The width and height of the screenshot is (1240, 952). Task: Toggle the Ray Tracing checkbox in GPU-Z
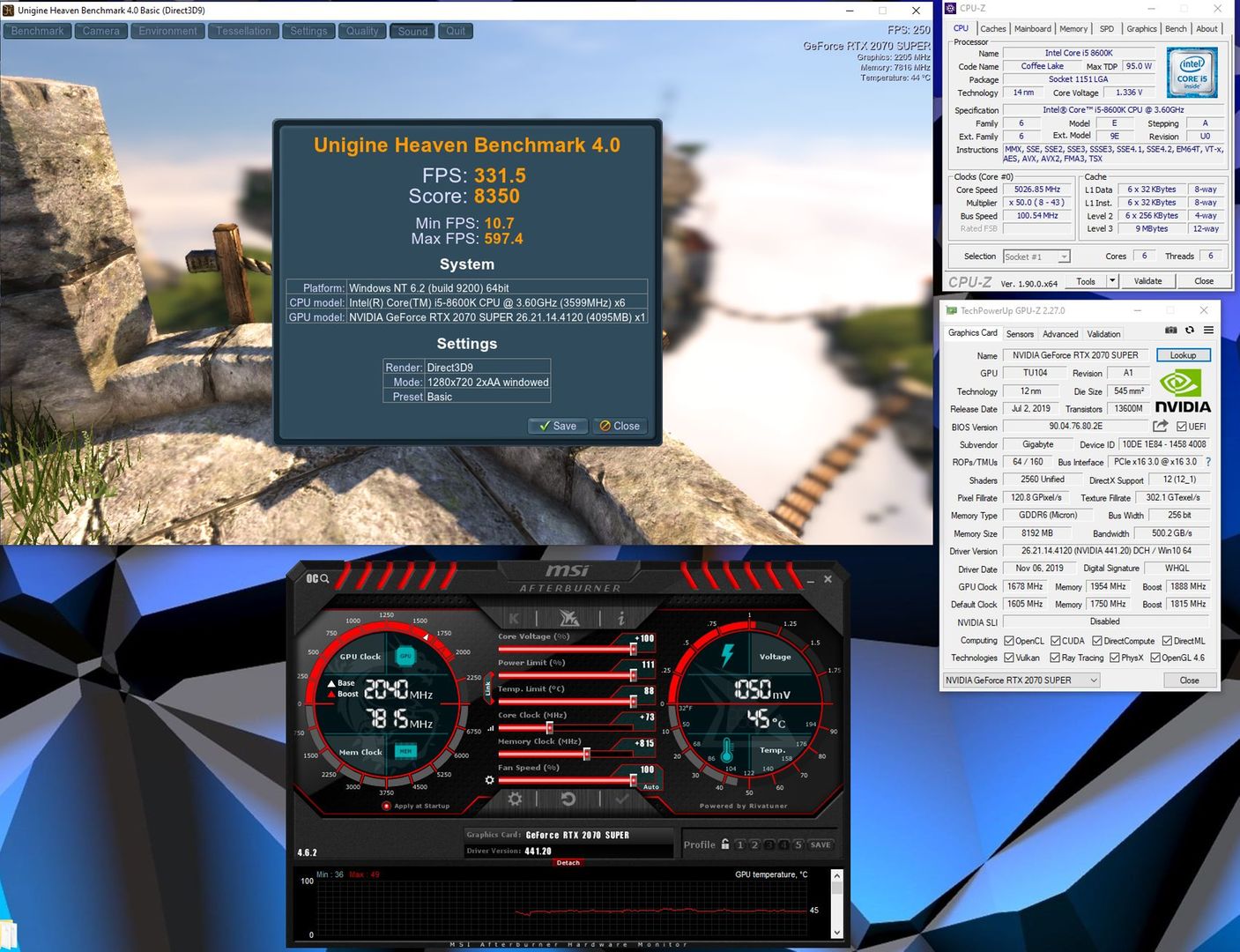[x=1056, y=658]
